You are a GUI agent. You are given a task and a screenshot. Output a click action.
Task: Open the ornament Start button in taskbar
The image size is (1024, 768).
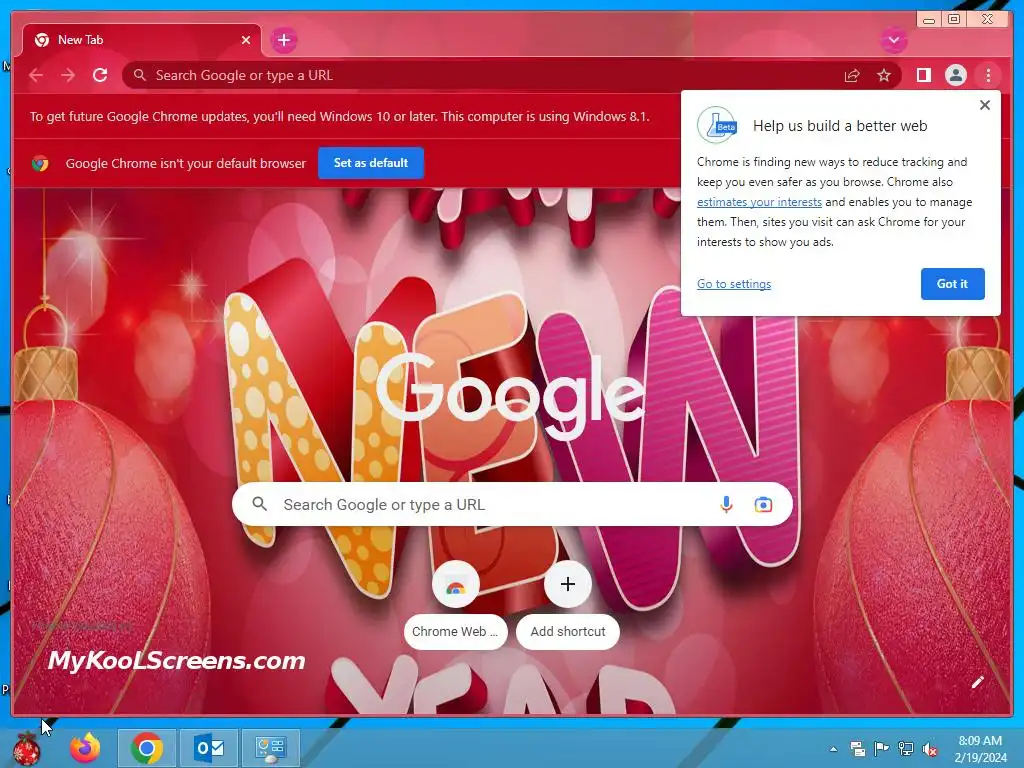[27, 748]
